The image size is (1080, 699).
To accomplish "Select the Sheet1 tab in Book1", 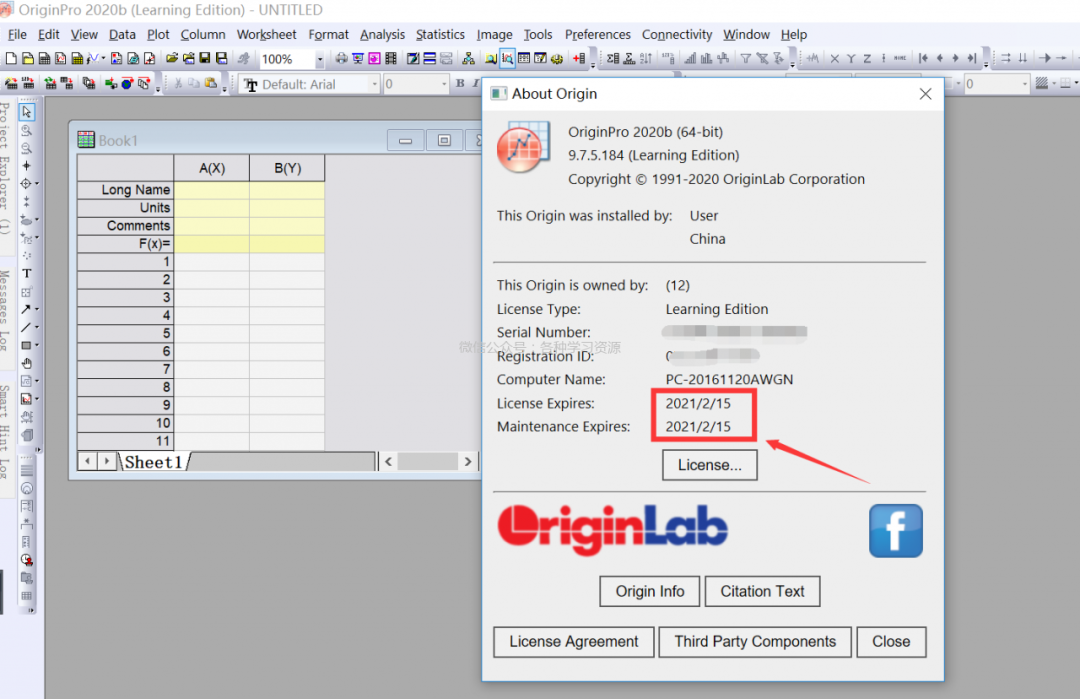I will coord(153,461).
